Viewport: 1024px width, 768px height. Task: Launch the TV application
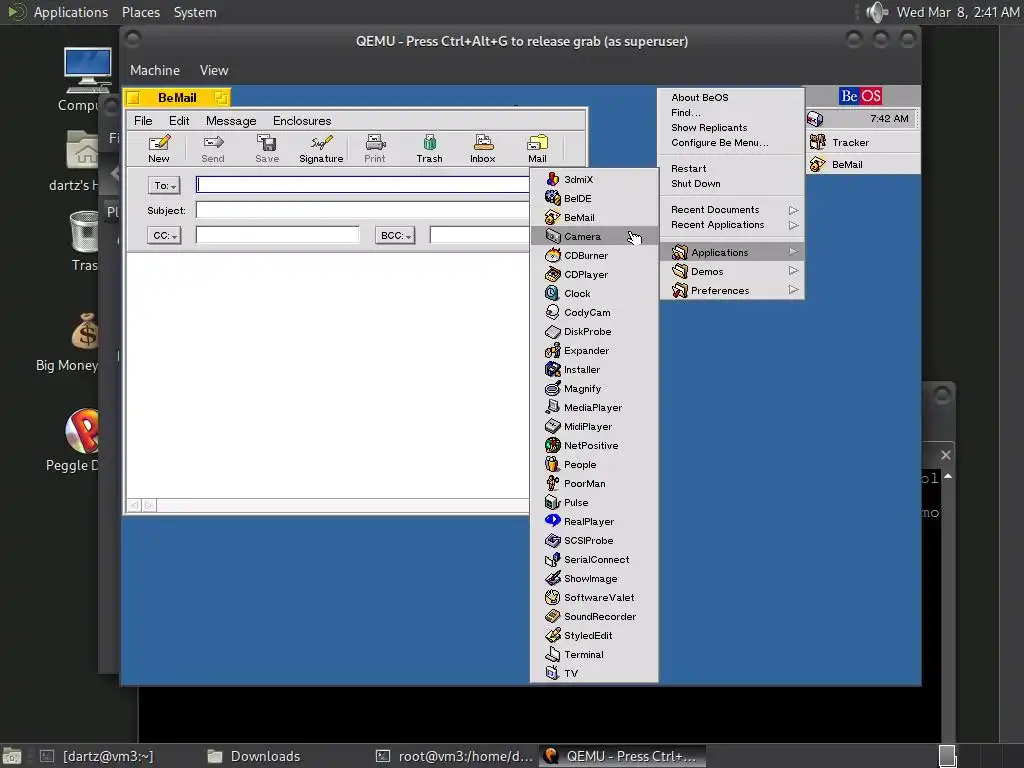[594, 673]
